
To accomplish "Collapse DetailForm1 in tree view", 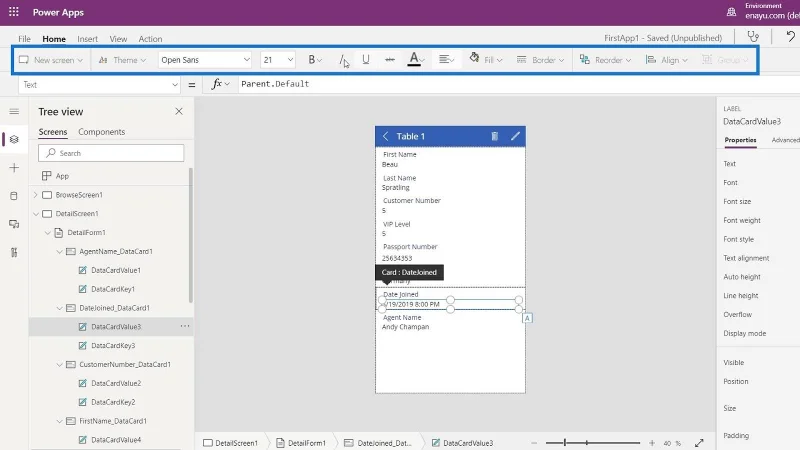I will point(47,233).
